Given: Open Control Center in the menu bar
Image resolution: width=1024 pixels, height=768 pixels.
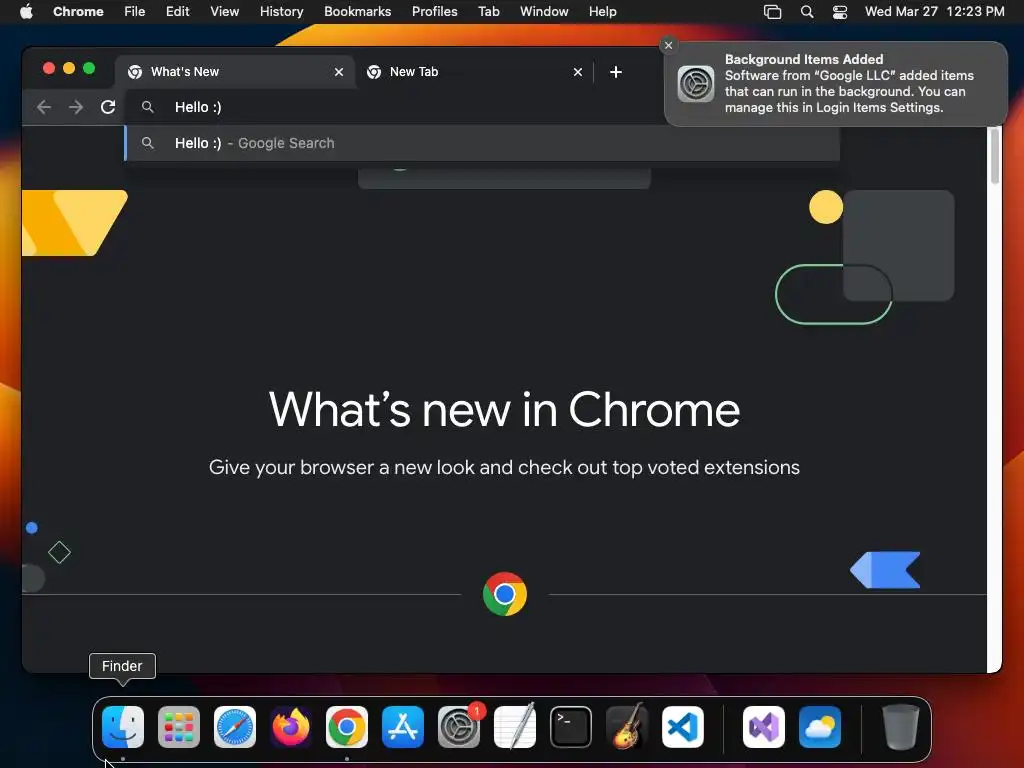Looking at the screenshot, I should (x=840, y=12).
